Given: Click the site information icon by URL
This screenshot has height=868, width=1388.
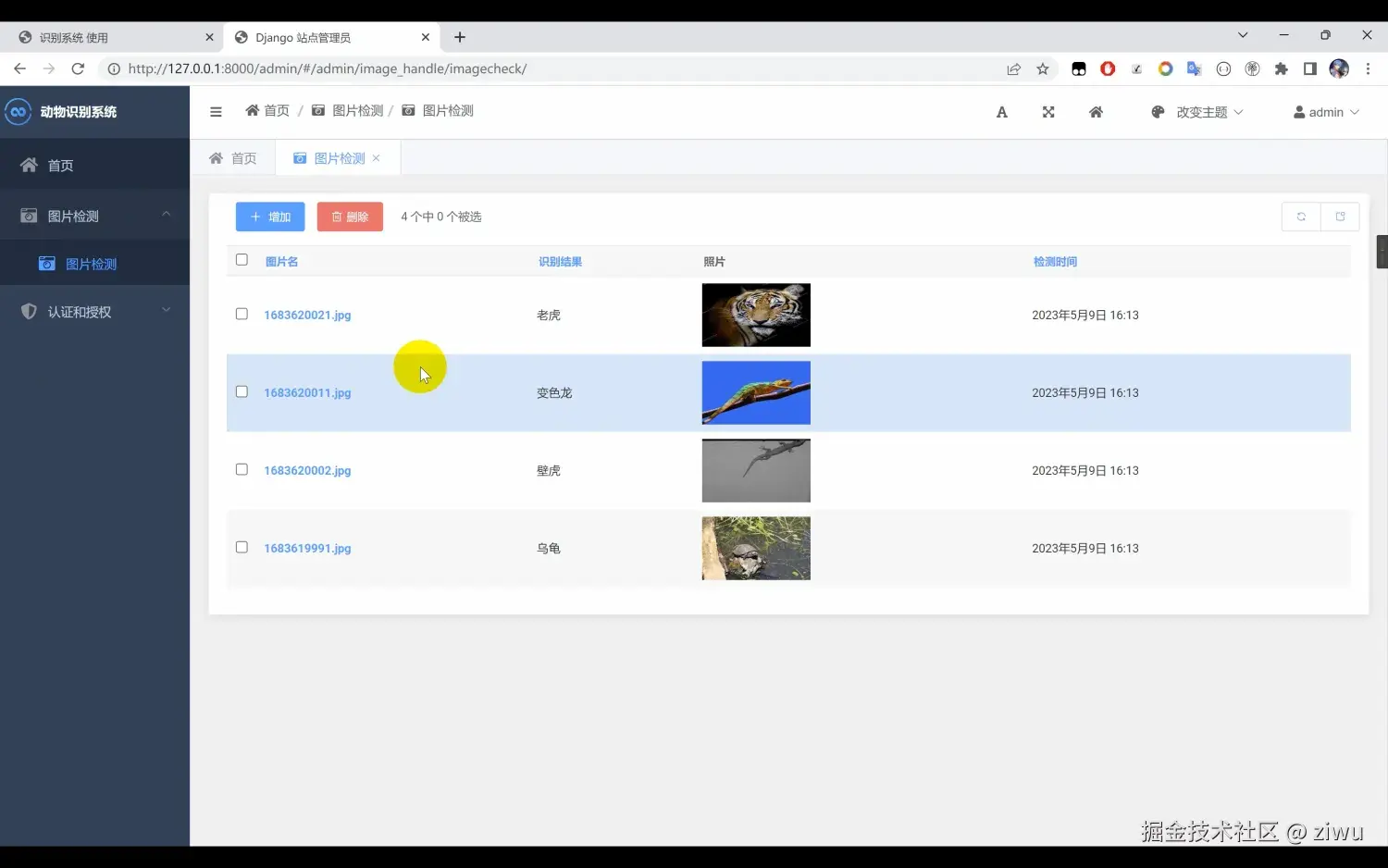Looking at the screenshot, I should click(114, 68).
